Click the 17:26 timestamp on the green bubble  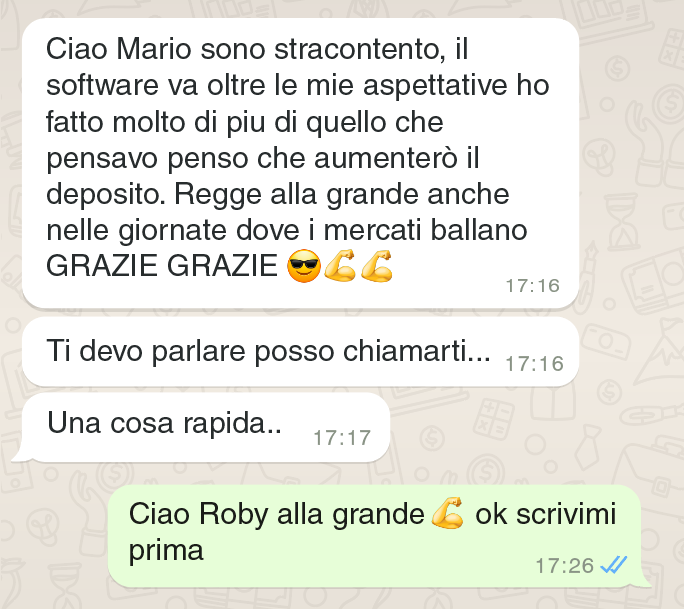[x=564, y=566]
